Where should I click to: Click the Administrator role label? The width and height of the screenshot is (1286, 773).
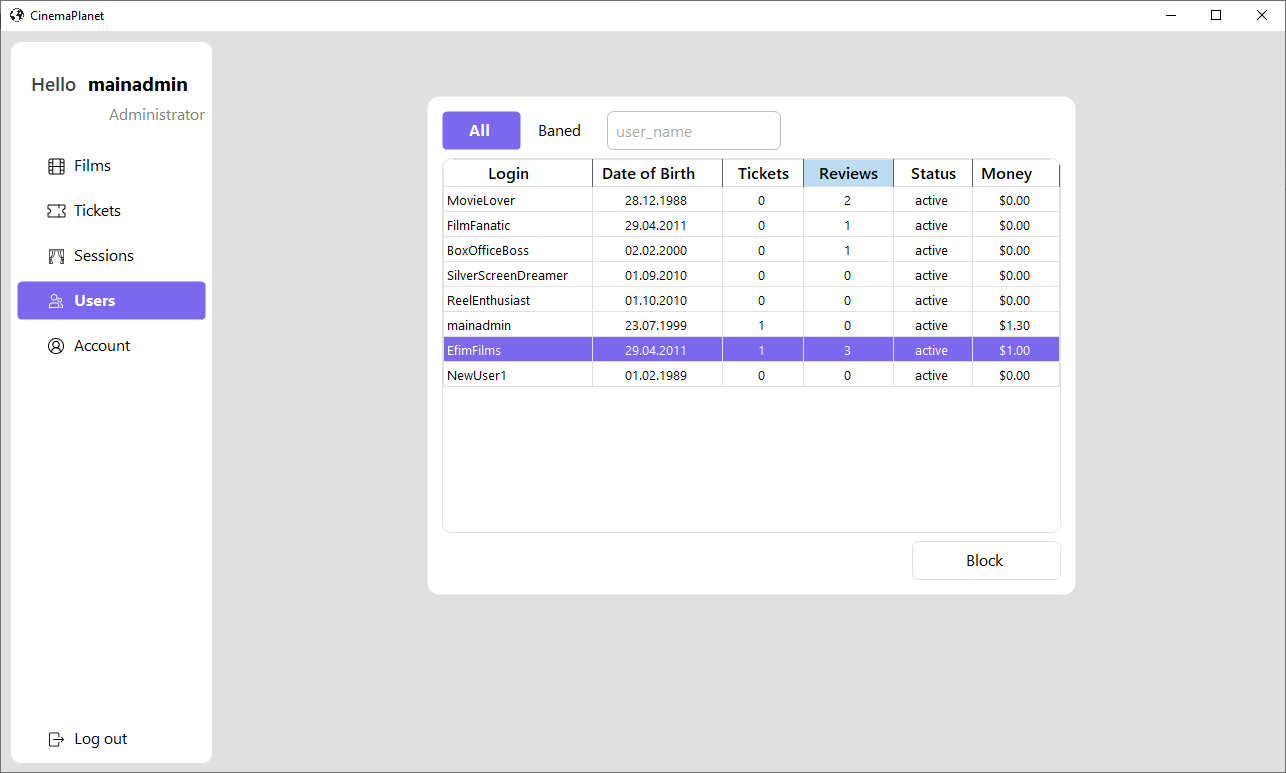coord(157,115)
